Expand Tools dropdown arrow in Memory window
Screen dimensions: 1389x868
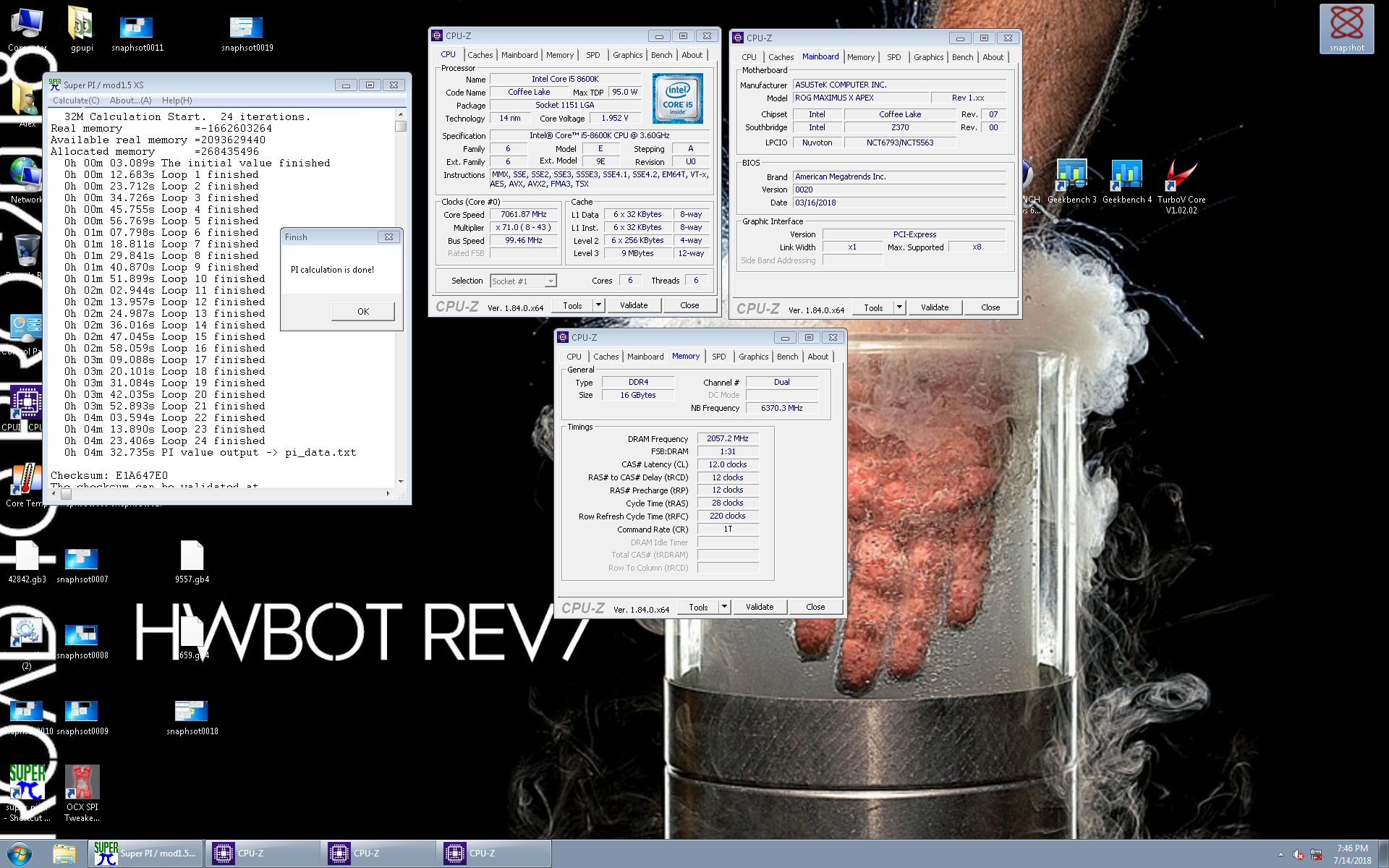point(724,607)
